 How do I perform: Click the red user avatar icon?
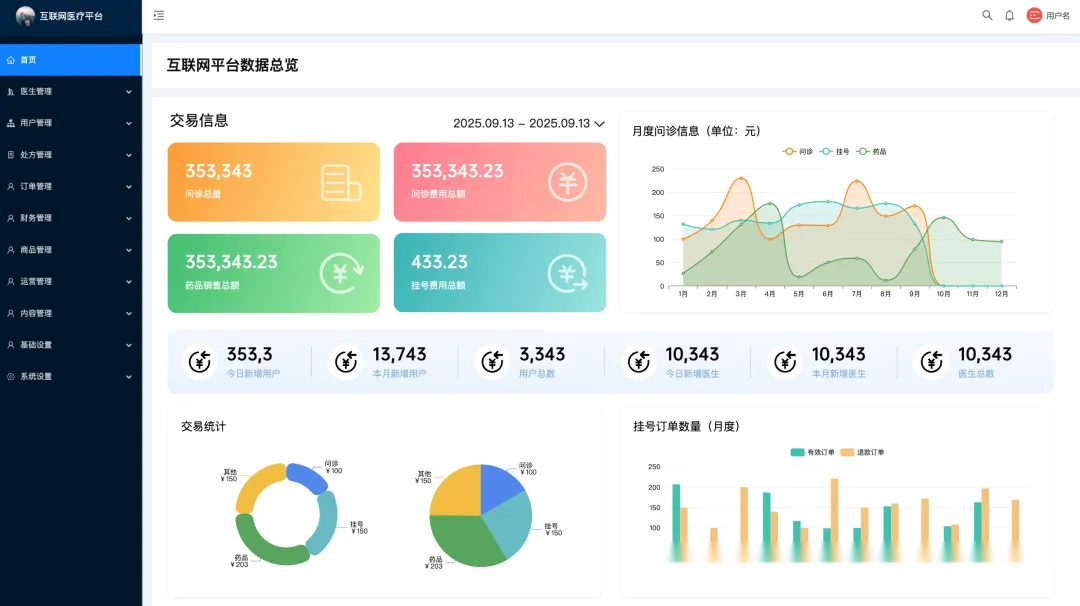pyautogui.click(x=1034, y=15)
